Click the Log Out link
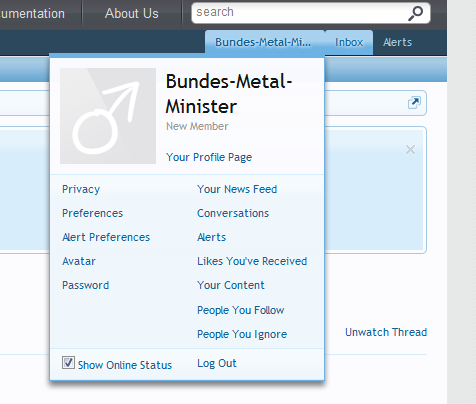Image resolution: width=476 pixels, height=404 pixels. pos(217,363)
